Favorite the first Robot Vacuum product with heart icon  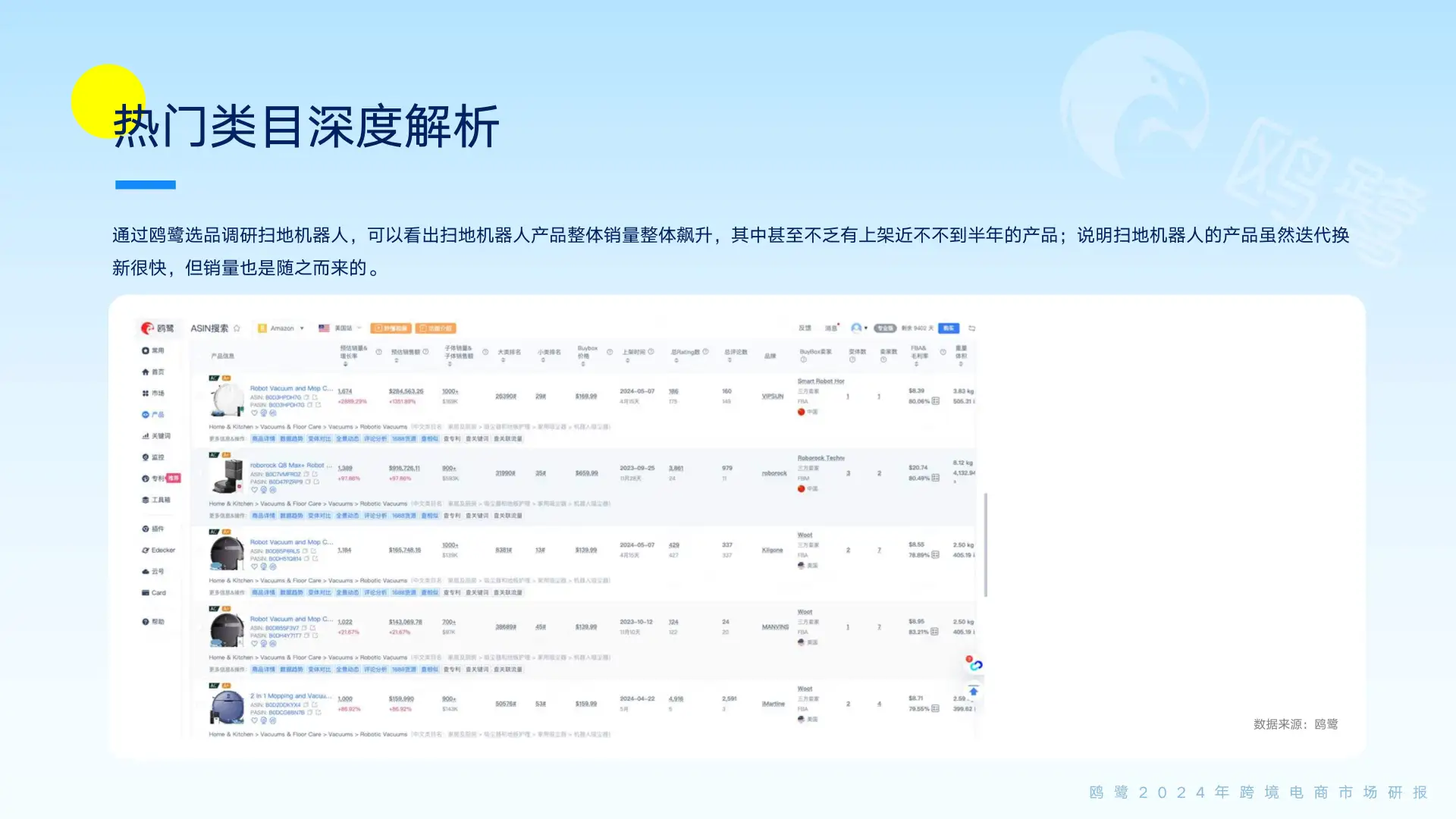pyautogui.click(x=254, y=413)
